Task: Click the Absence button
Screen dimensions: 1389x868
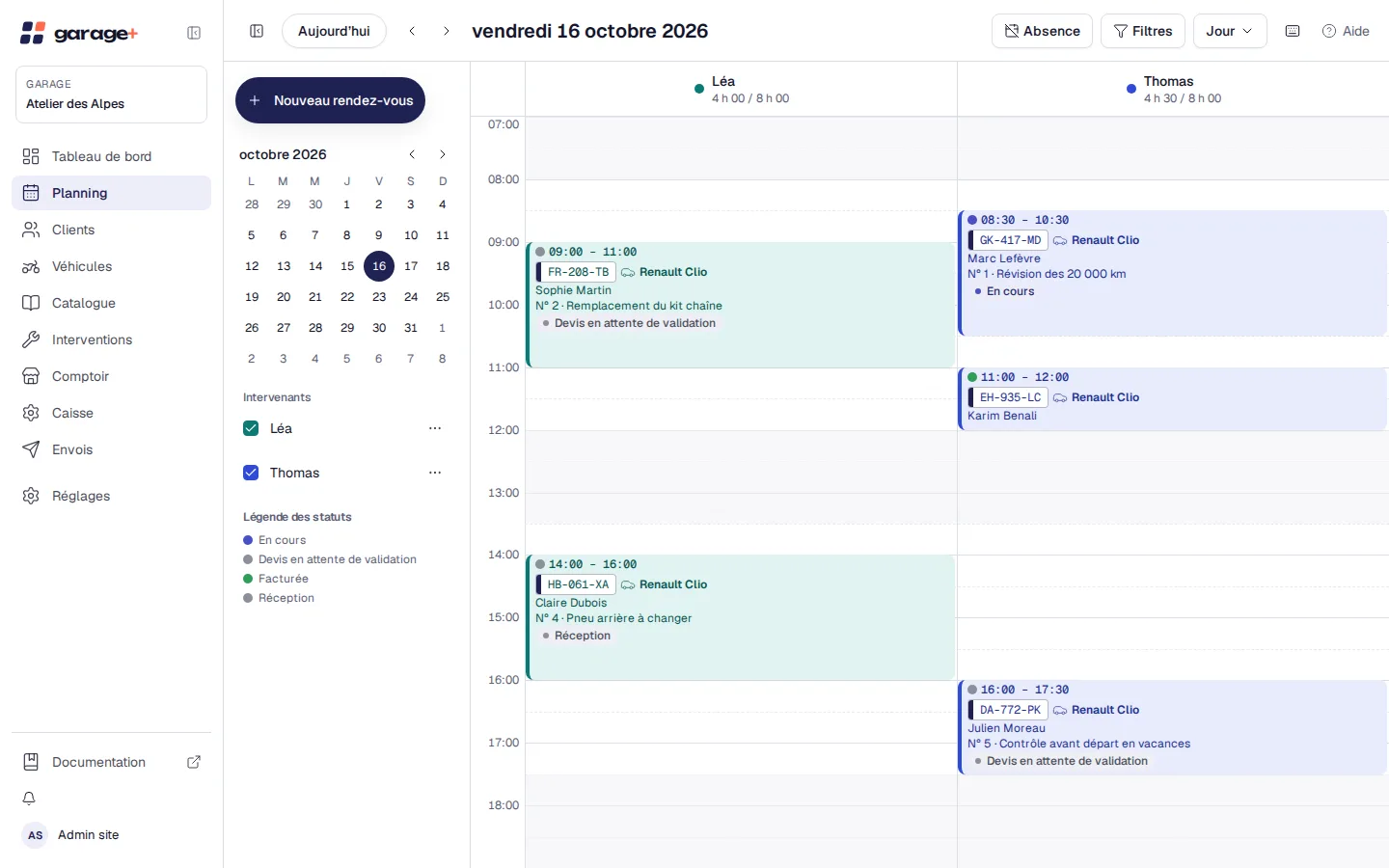Action: coord(1042,31)
